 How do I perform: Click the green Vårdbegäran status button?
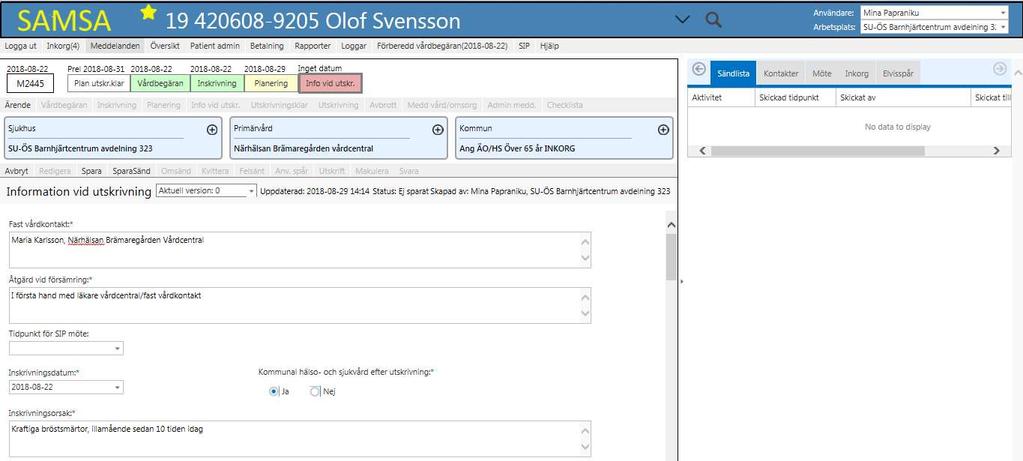click(160, 83)
